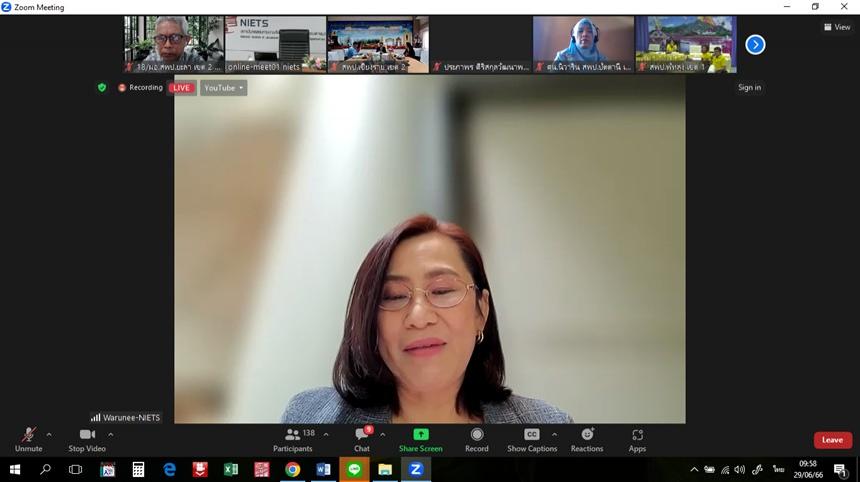Open the Participants panel
This screenshot has height=482, width=860.
pos(293,440)
